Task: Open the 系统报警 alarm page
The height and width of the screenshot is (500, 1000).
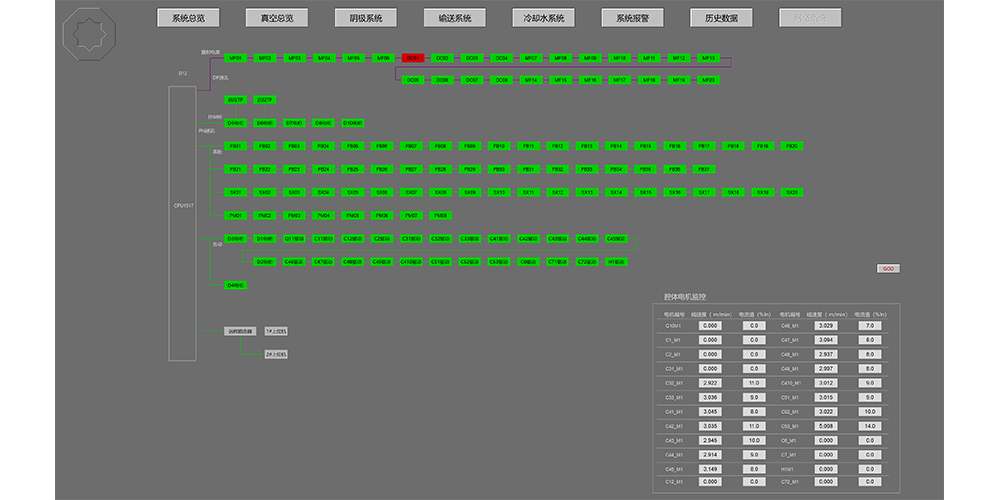Action: [x=633, y=18]
